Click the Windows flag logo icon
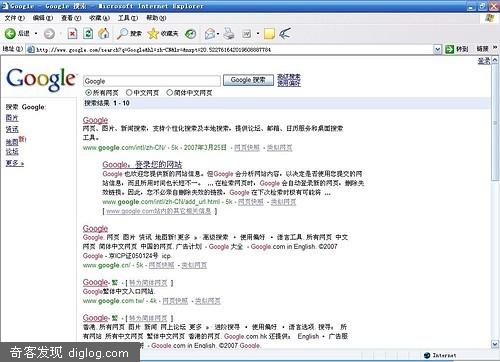Screen dimensions: 500x362 (x=489, y=18)
